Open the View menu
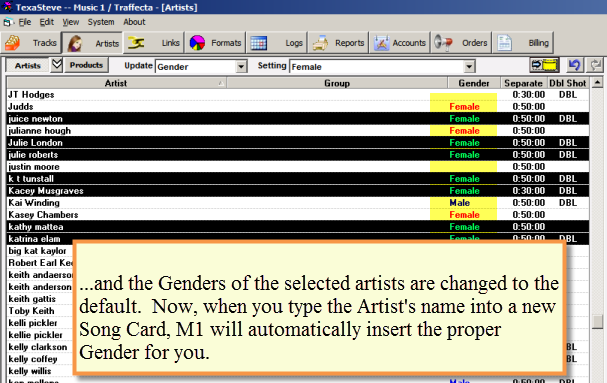Screen dimensions: 607x383 point(71,22)
